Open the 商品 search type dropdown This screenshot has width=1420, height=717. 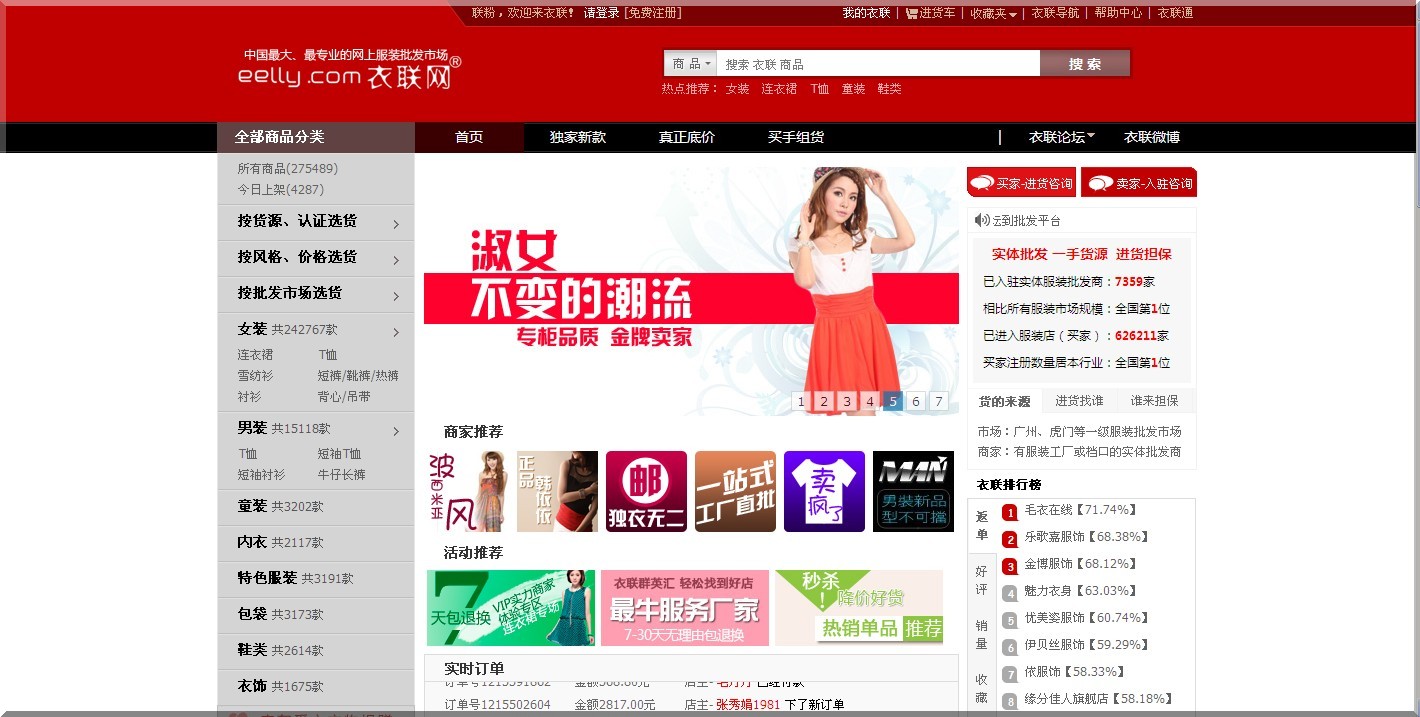pyautogui.click(x=691, y=64)
